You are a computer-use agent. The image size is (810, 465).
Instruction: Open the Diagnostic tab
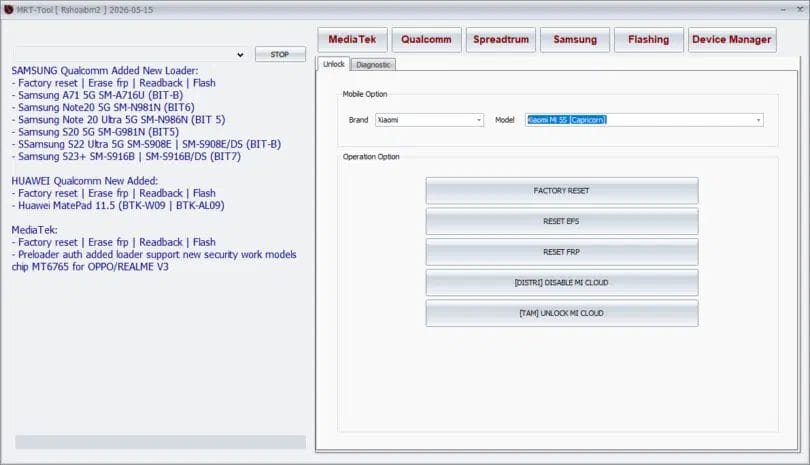click(x=374, y=65)
